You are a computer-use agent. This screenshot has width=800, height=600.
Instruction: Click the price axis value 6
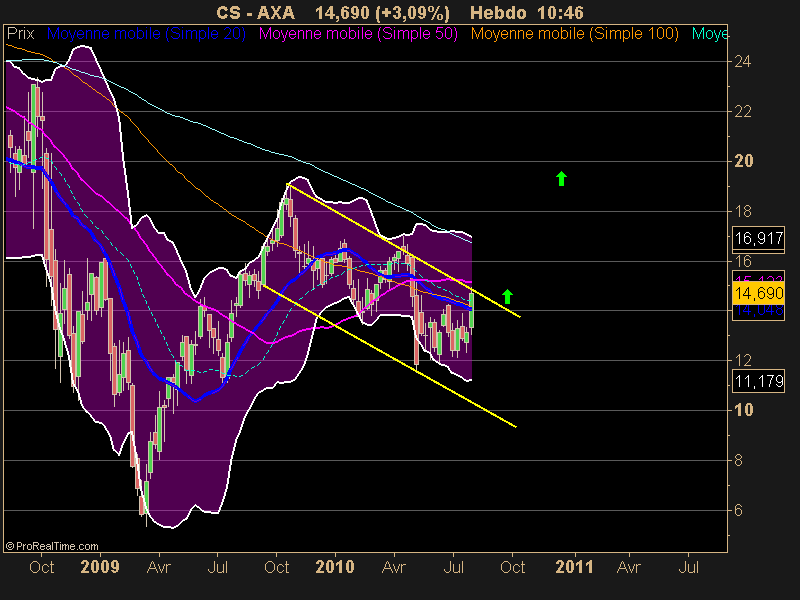(x=738, y=510)
